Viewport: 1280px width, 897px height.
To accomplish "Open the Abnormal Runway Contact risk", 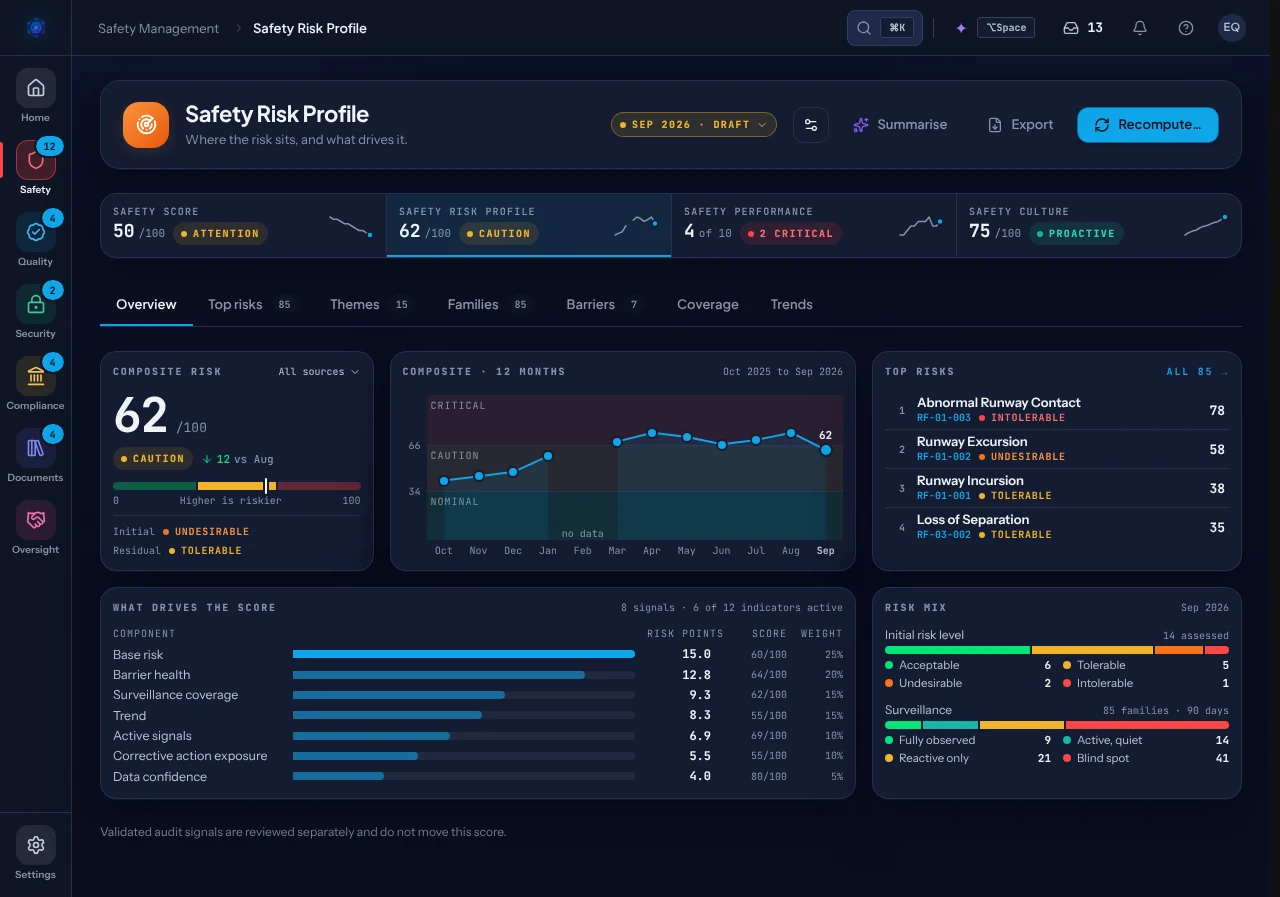I will coord(1057,410).
